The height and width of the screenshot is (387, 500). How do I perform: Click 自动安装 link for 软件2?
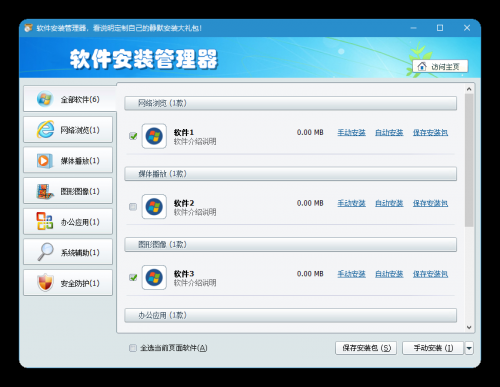(389, 203)
